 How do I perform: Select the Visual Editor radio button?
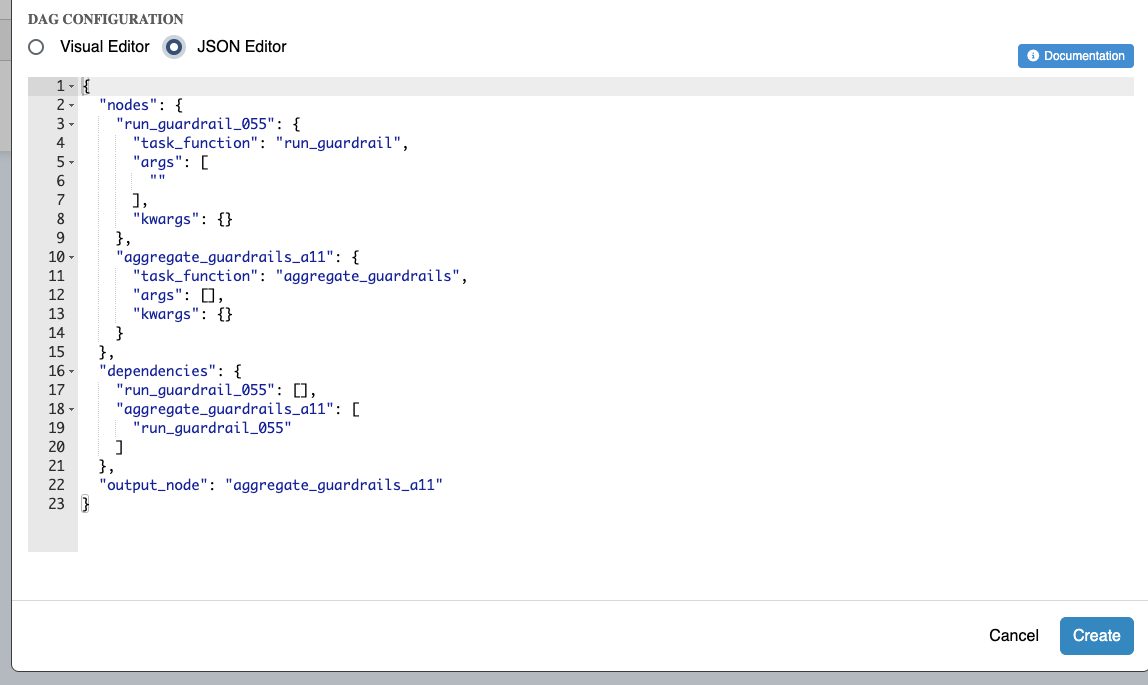pyautogui.click(x=37, y=47)
